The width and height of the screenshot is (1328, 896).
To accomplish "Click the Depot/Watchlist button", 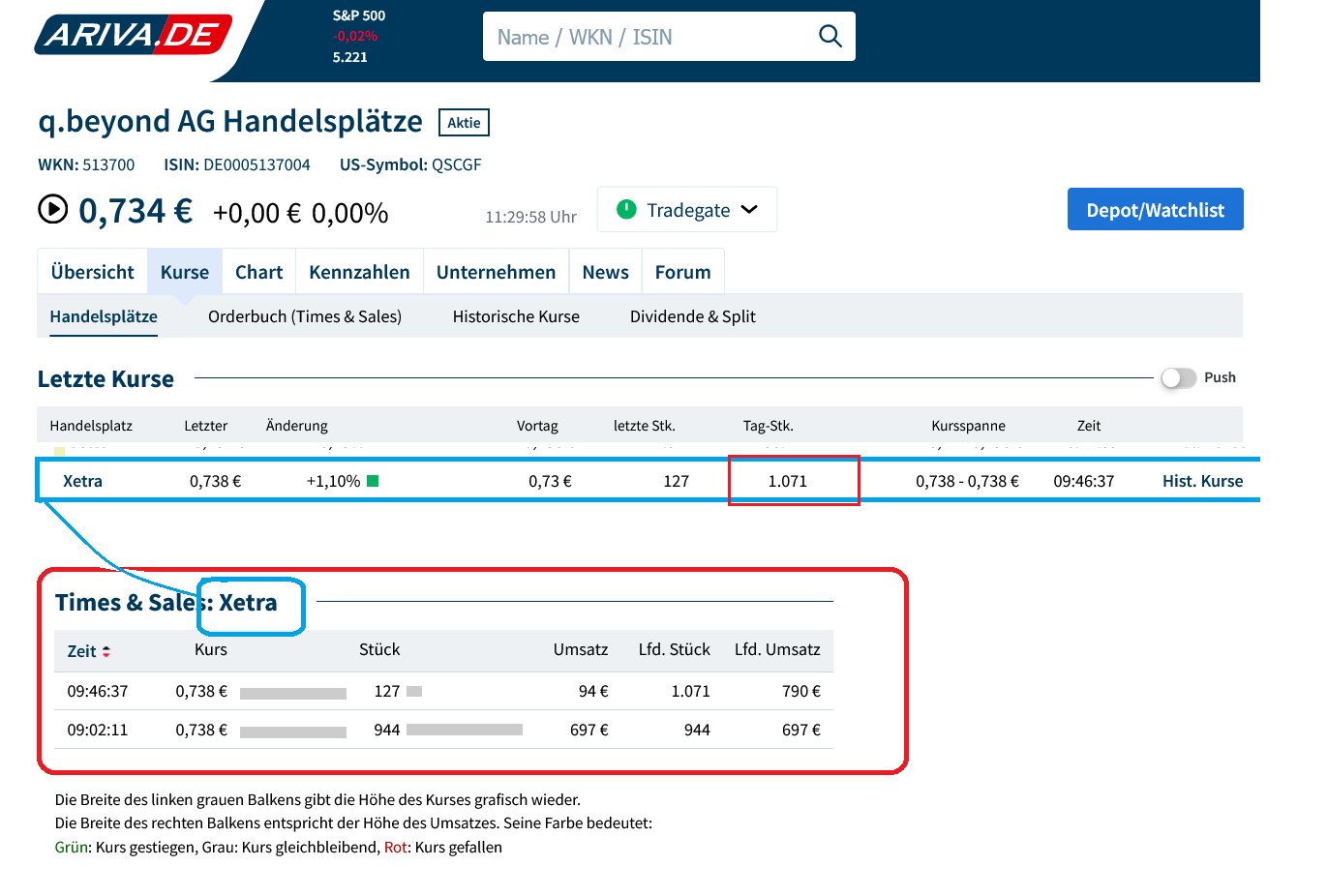I will (1156, 210).
